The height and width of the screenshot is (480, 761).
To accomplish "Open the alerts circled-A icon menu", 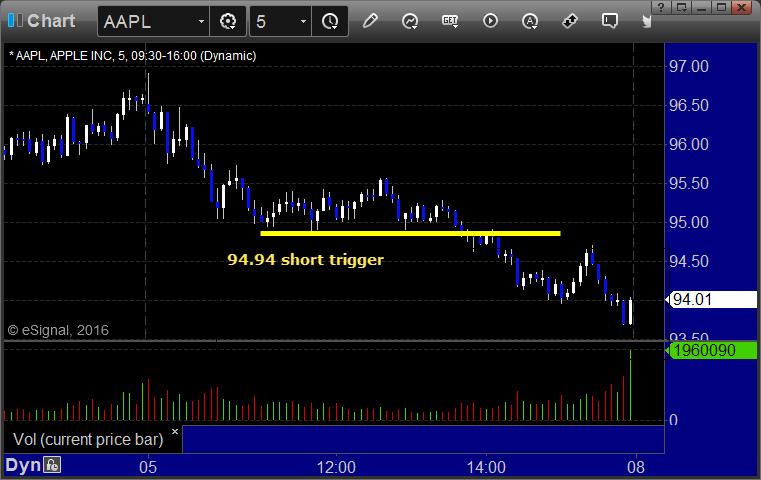I will coord(529,21).
